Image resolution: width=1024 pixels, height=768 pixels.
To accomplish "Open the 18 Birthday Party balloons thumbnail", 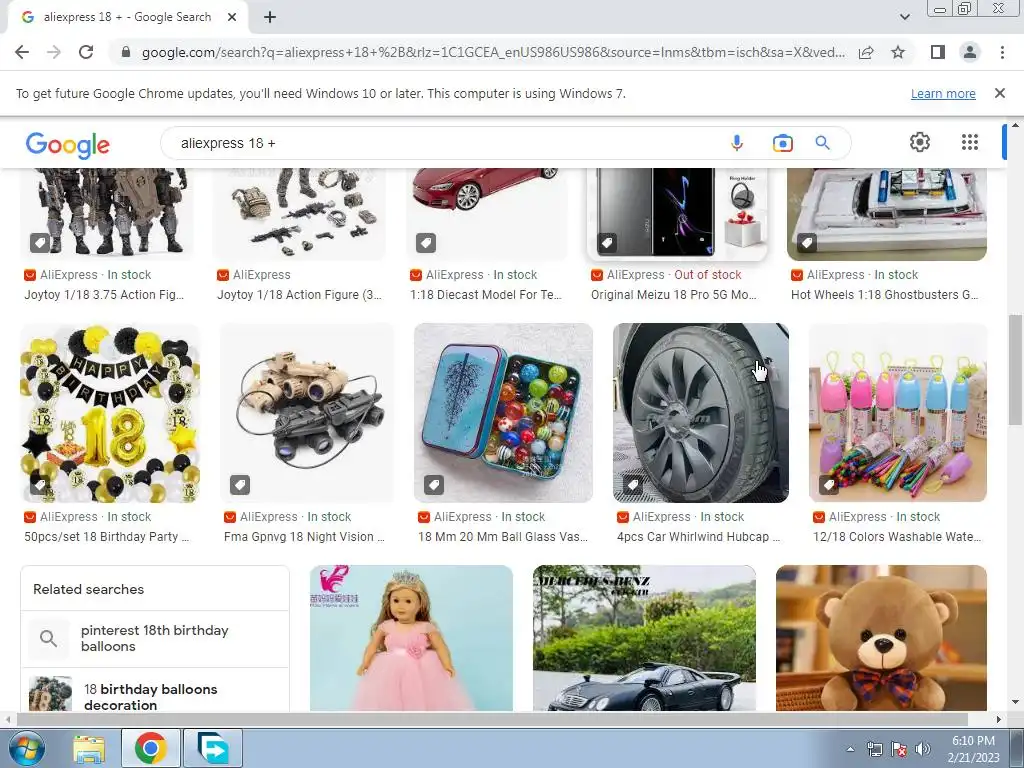I will click(x=110, y=413).
